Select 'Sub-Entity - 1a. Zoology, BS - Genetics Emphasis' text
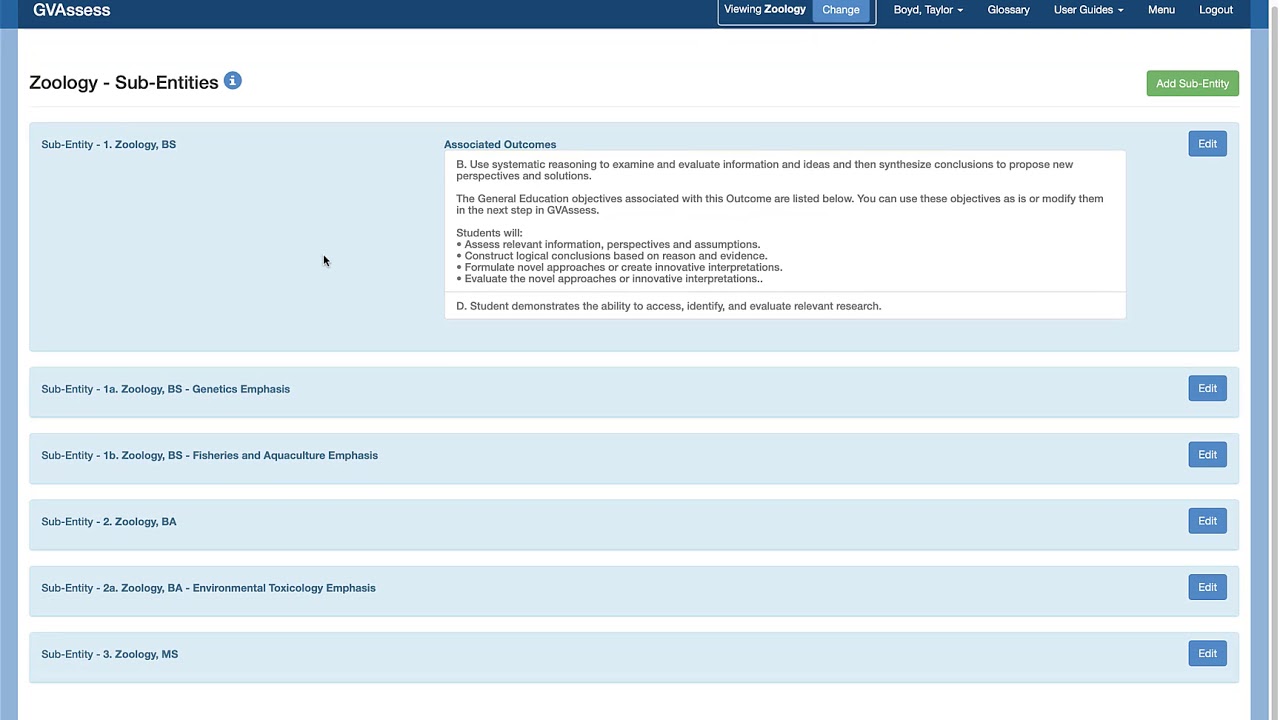 (165, 389)
